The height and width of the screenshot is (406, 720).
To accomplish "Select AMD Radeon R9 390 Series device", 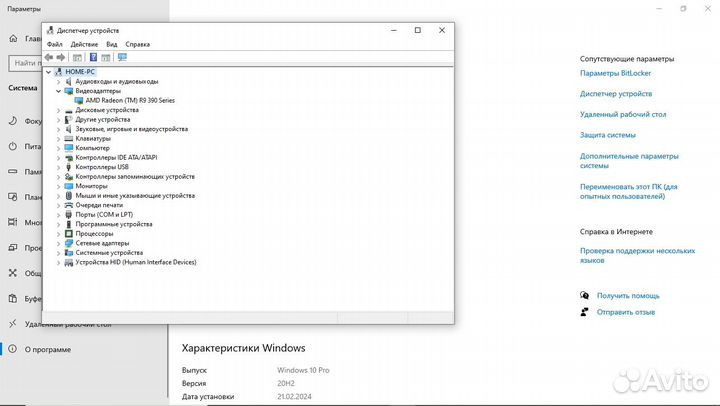I will click(x=130, y=100).
